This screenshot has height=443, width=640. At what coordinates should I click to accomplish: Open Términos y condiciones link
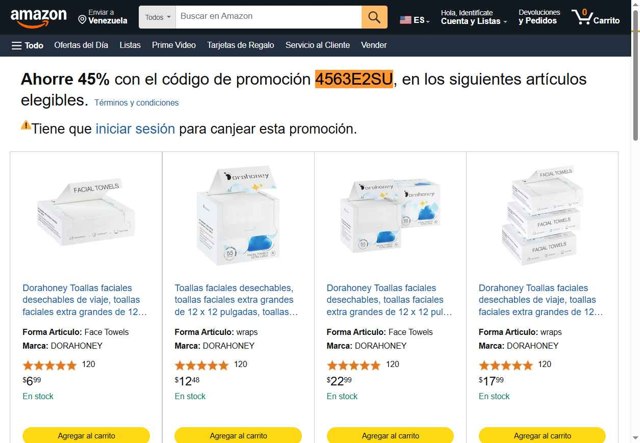[136, 103]
